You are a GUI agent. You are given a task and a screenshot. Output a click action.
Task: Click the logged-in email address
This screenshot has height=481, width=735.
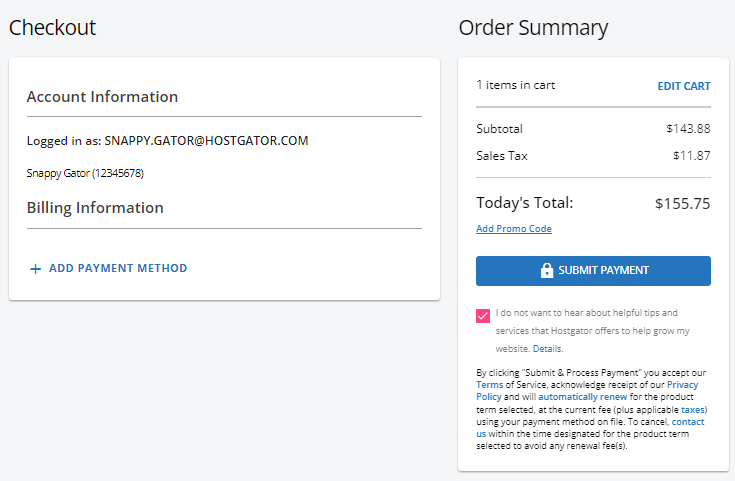coord(206,141)
